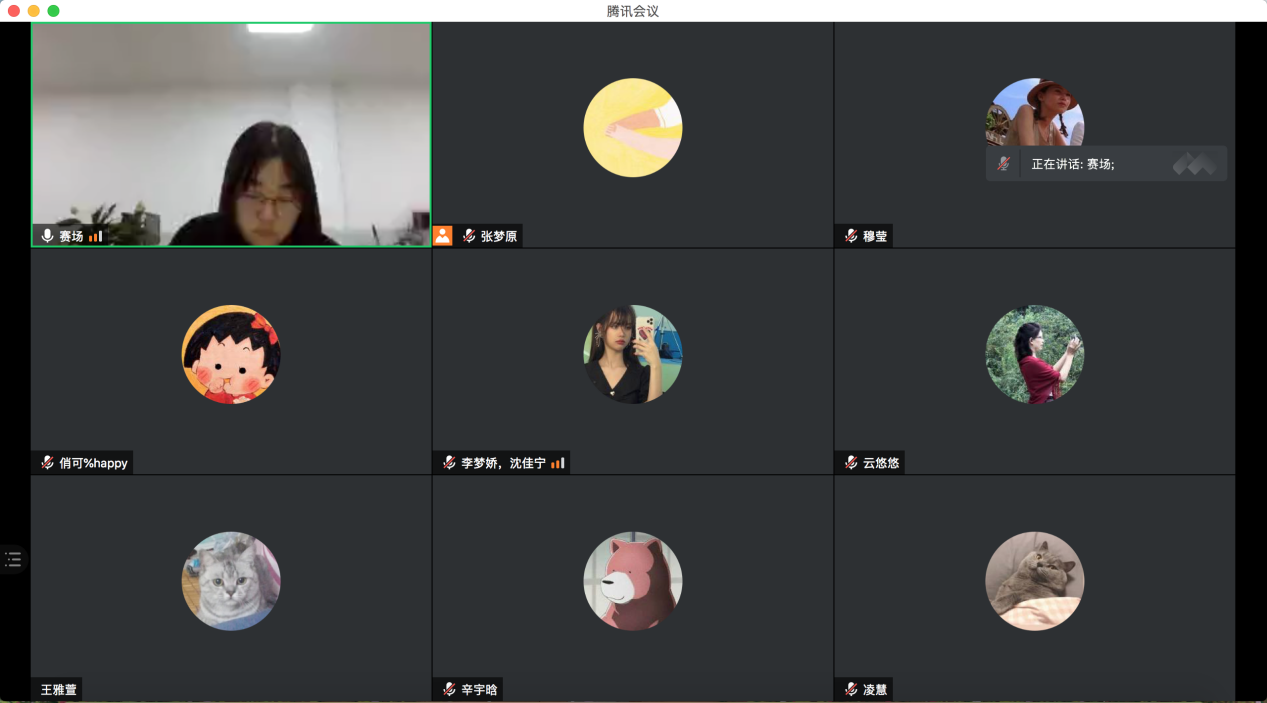The width and height of the screenshot is (1267, 703).
Task: Toggle mute icon beside 李梦娇，沈佳宁
Action: tap(449, 463)
